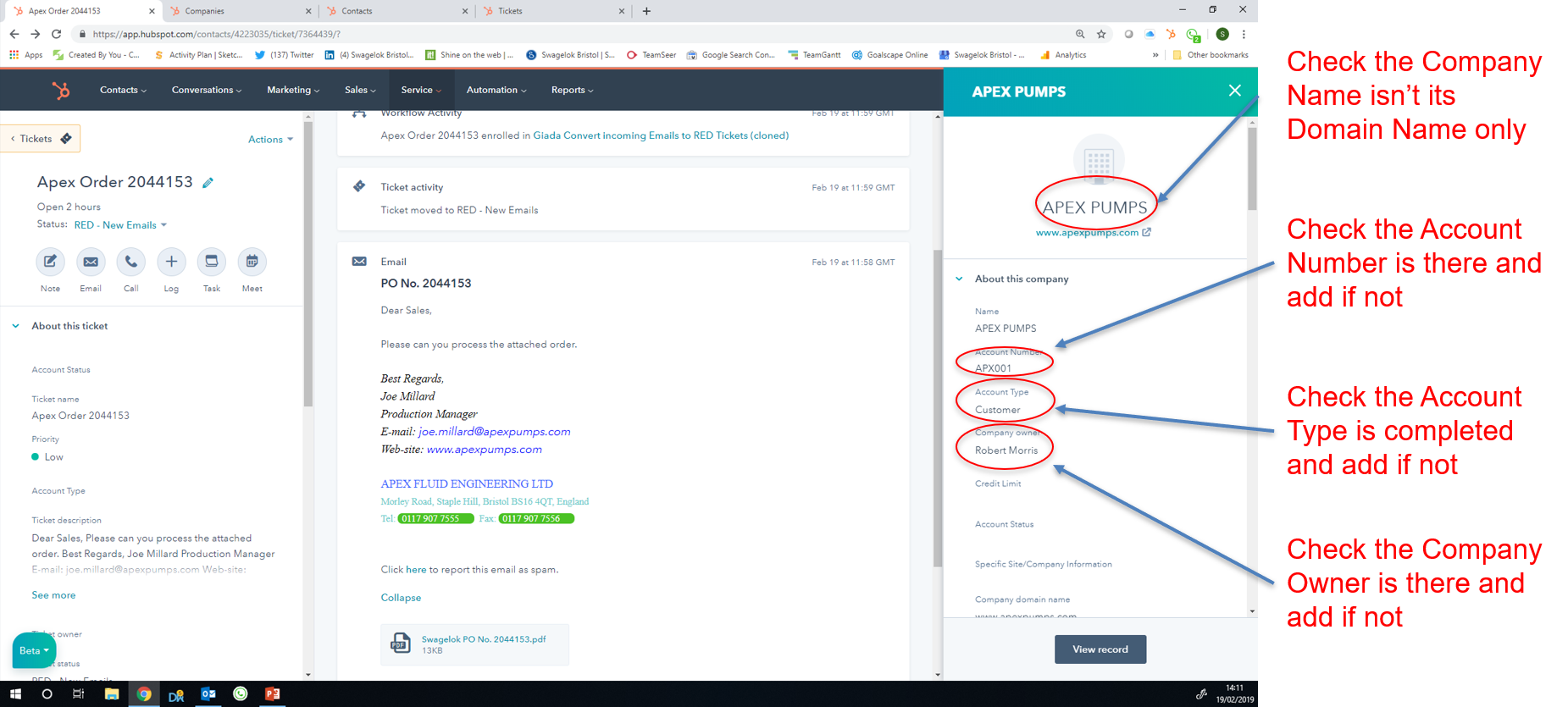
Task: Click See more in ticket description
Action: (53, 595)
